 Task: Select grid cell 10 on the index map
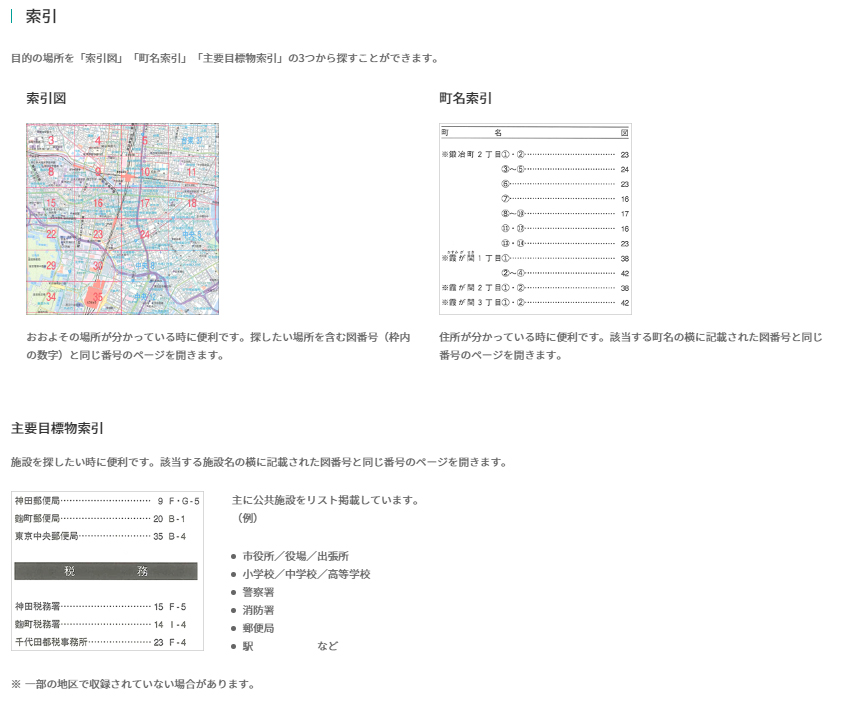coord(144,172)
